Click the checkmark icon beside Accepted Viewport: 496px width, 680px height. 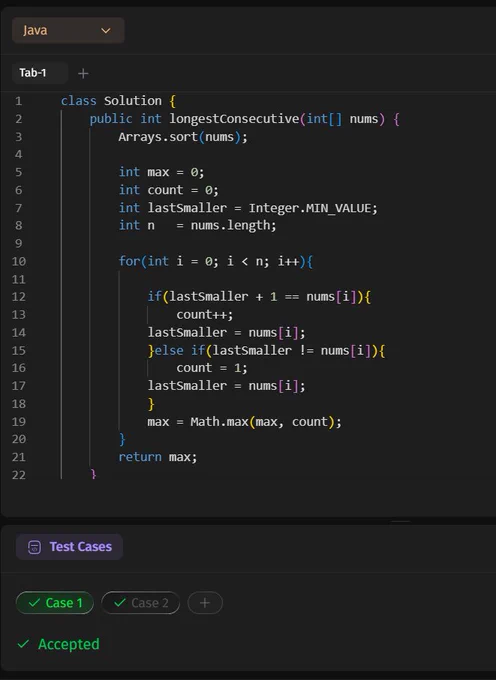pos(23,644)
